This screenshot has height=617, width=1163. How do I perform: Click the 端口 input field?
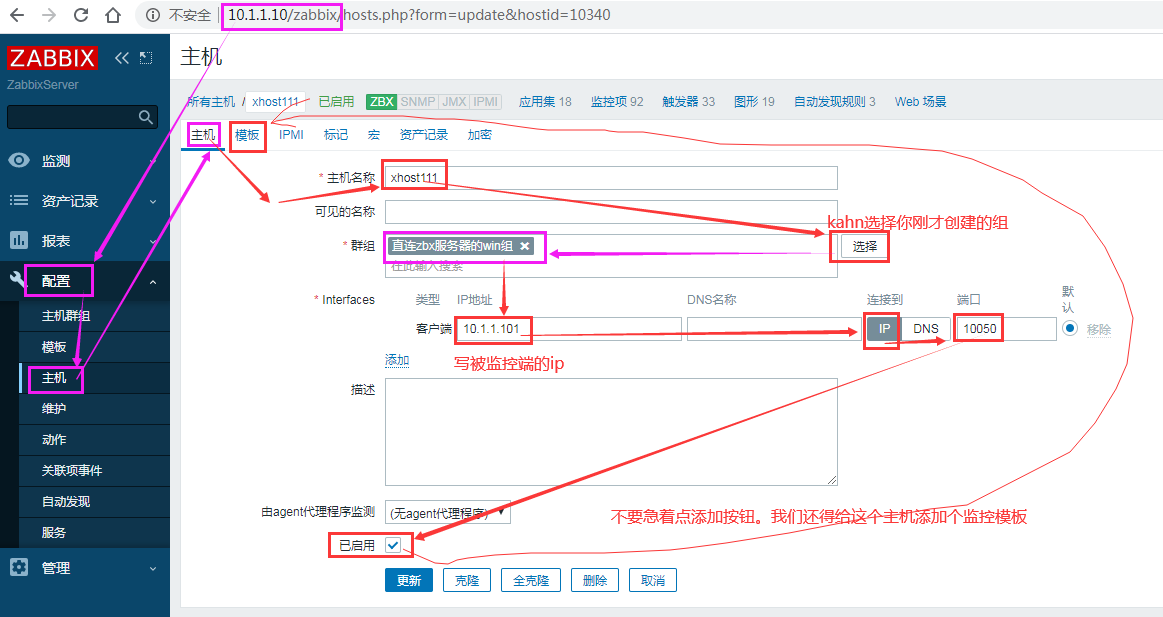[x=1006, y=329]
